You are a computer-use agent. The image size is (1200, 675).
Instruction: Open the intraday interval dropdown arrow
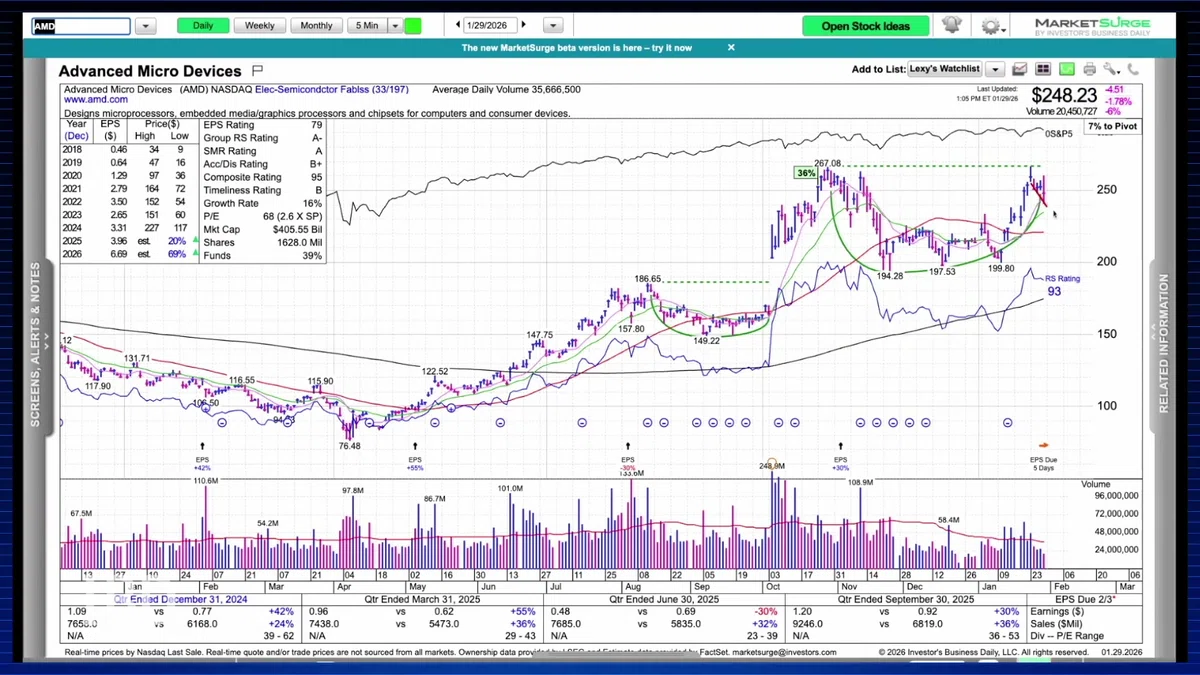click(395, 26)
